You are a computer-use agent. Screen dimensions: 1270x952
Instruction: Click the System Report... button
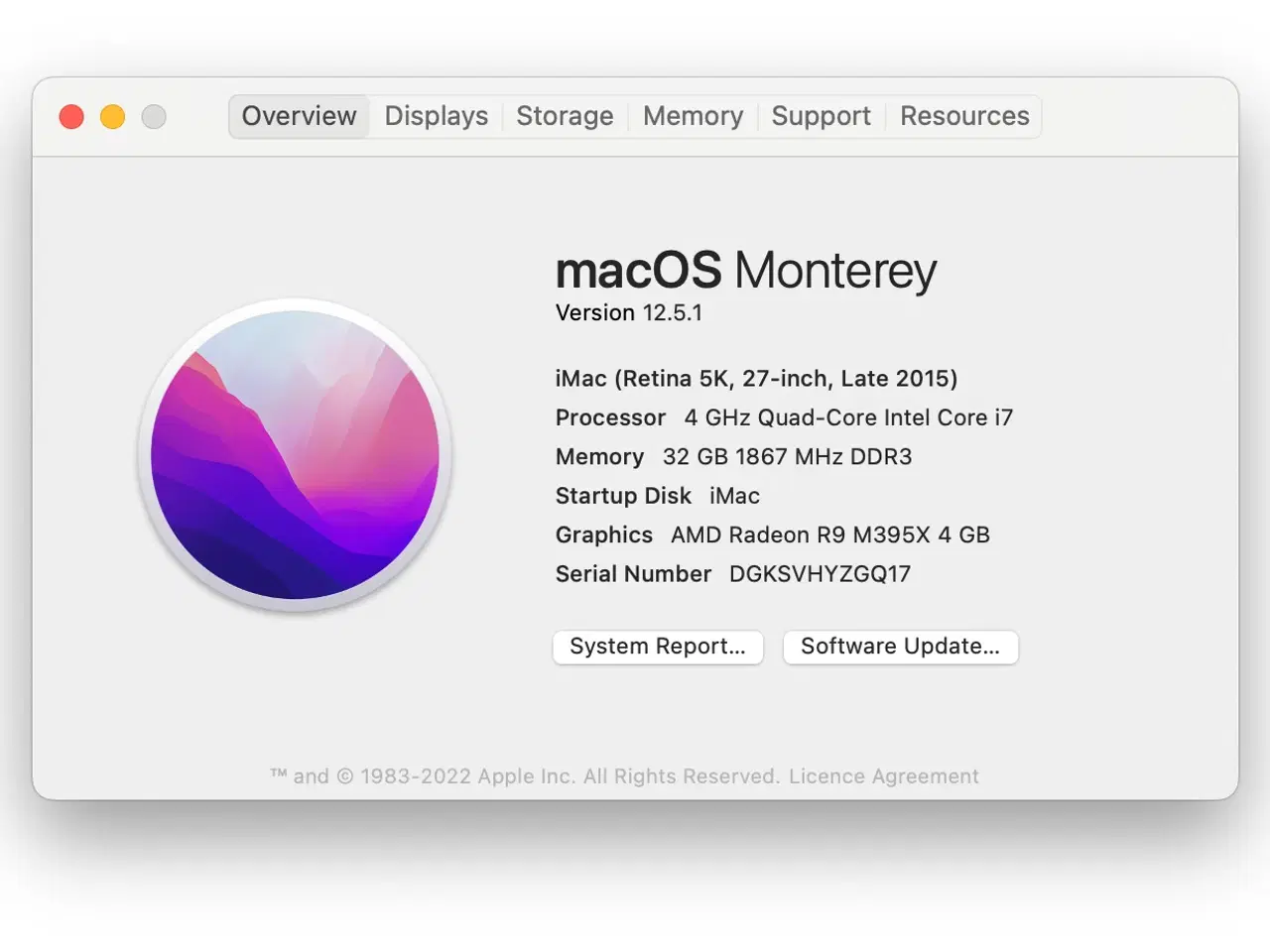658,647
